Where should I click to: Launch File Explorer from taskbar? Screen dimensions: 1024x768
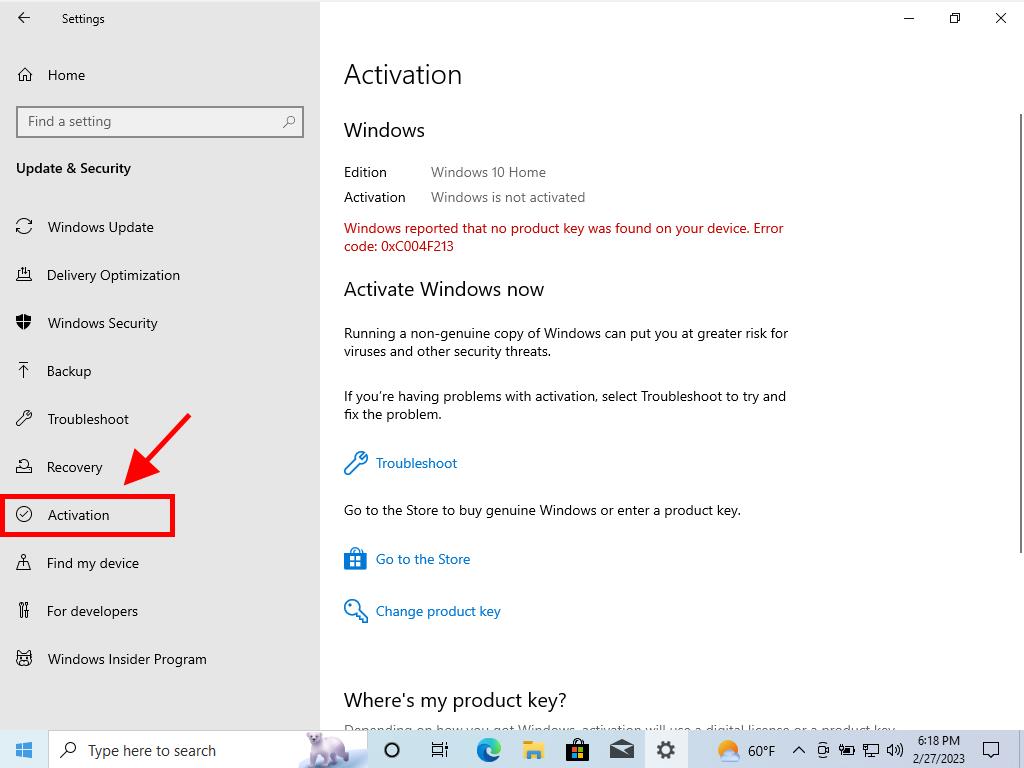point(533,750)
